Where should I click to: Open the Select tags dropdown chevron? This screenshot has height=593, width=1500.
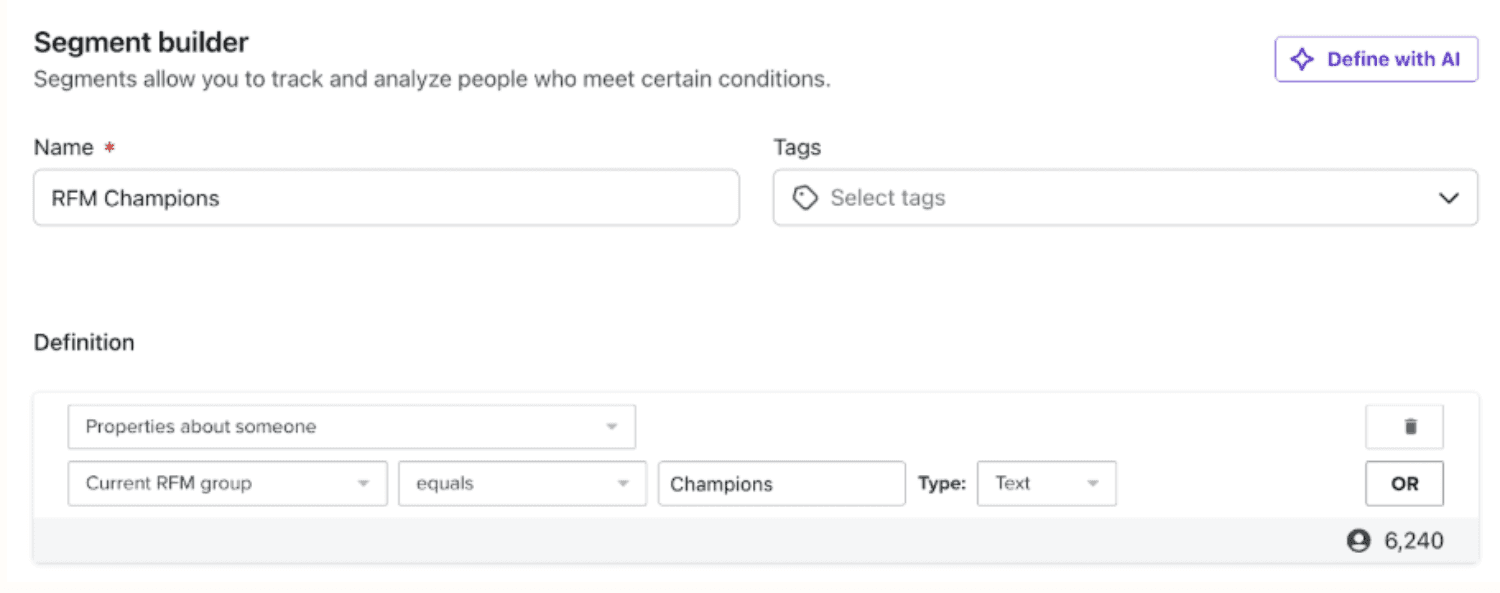pos(1449,198)
